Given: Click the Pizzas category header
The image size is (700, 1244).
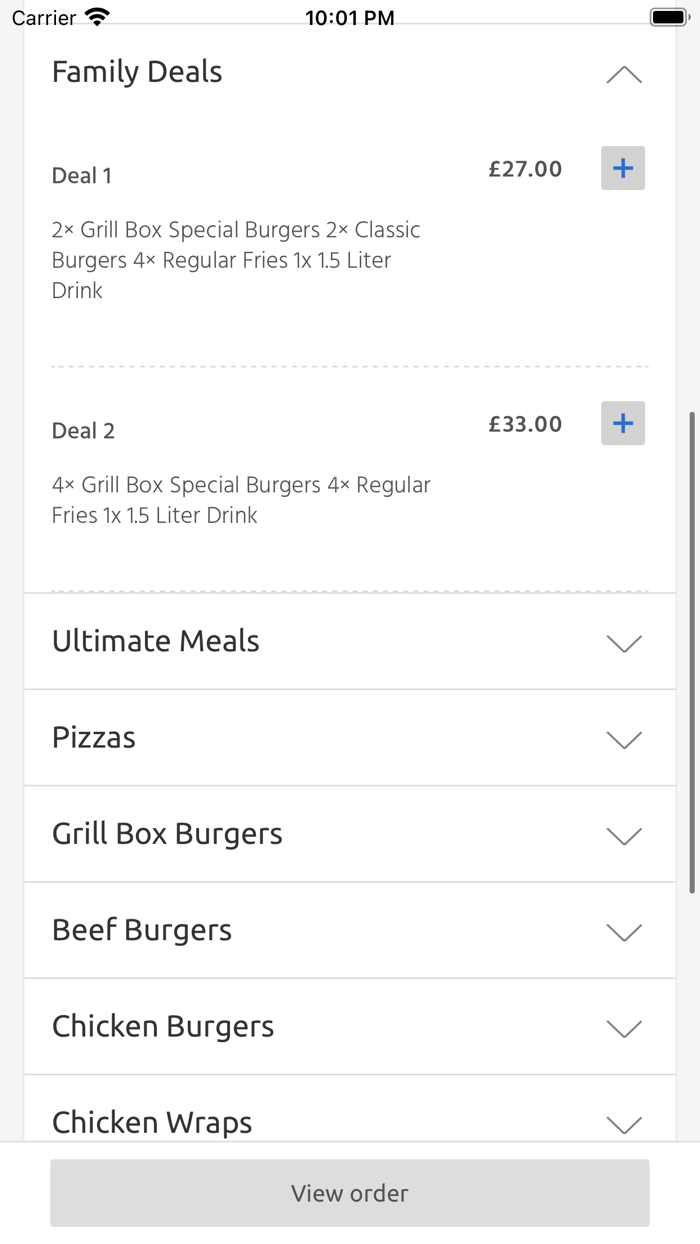Looking at the screenshot, I should 93,737.
